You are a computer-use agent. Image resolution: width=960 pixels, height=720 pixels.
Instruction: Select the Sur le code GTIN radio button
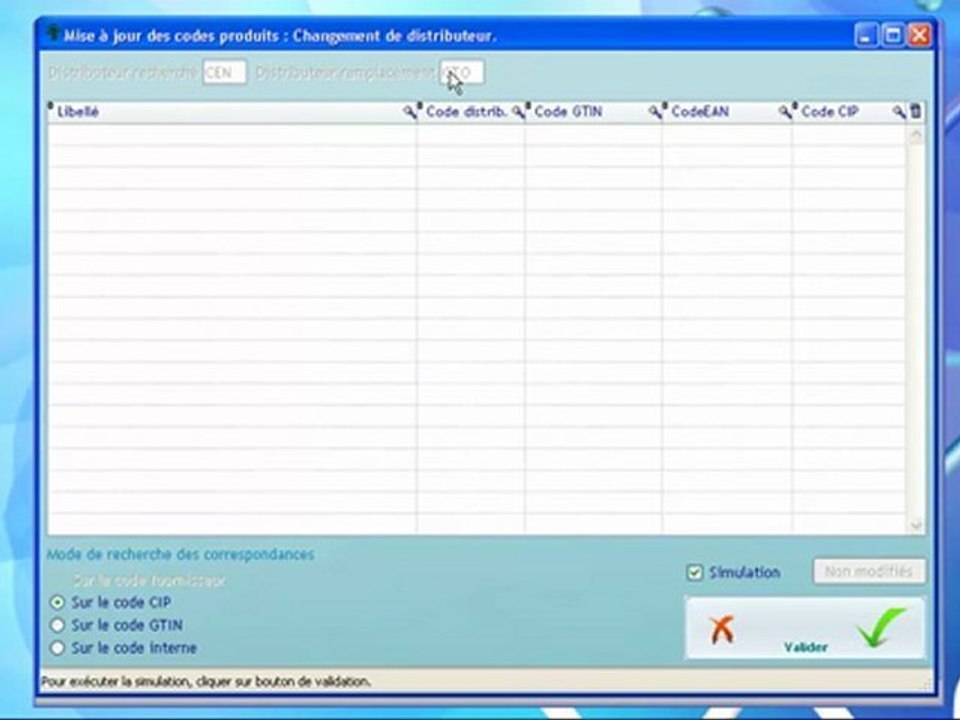coord(57,625)
